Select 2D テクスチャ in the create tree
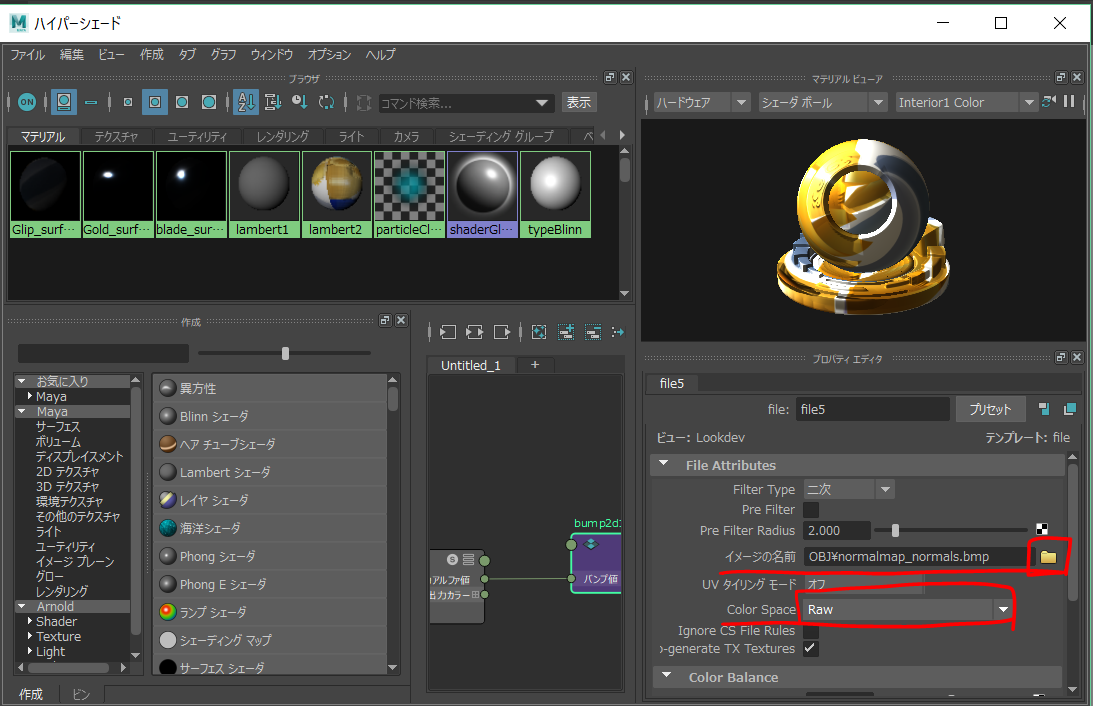The image size is (1093, 706). [x=67, y=471]
